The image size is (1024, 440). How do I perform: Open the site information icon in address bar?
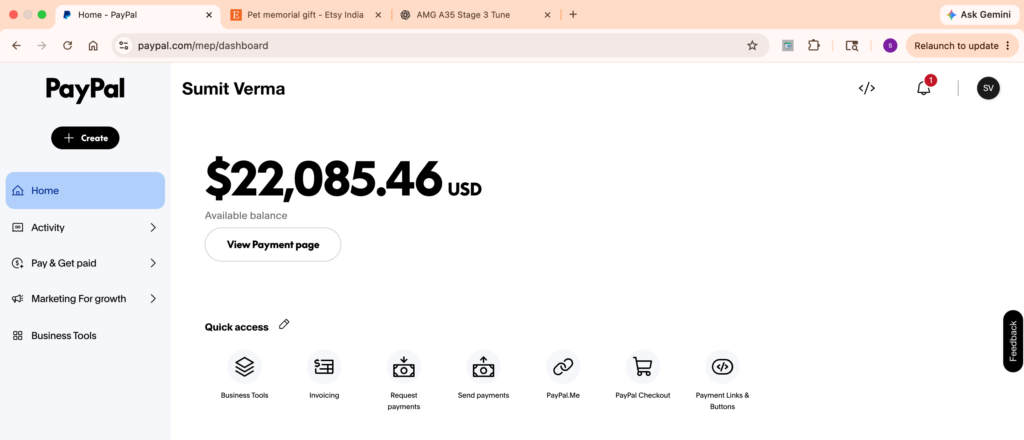[124, 46]
